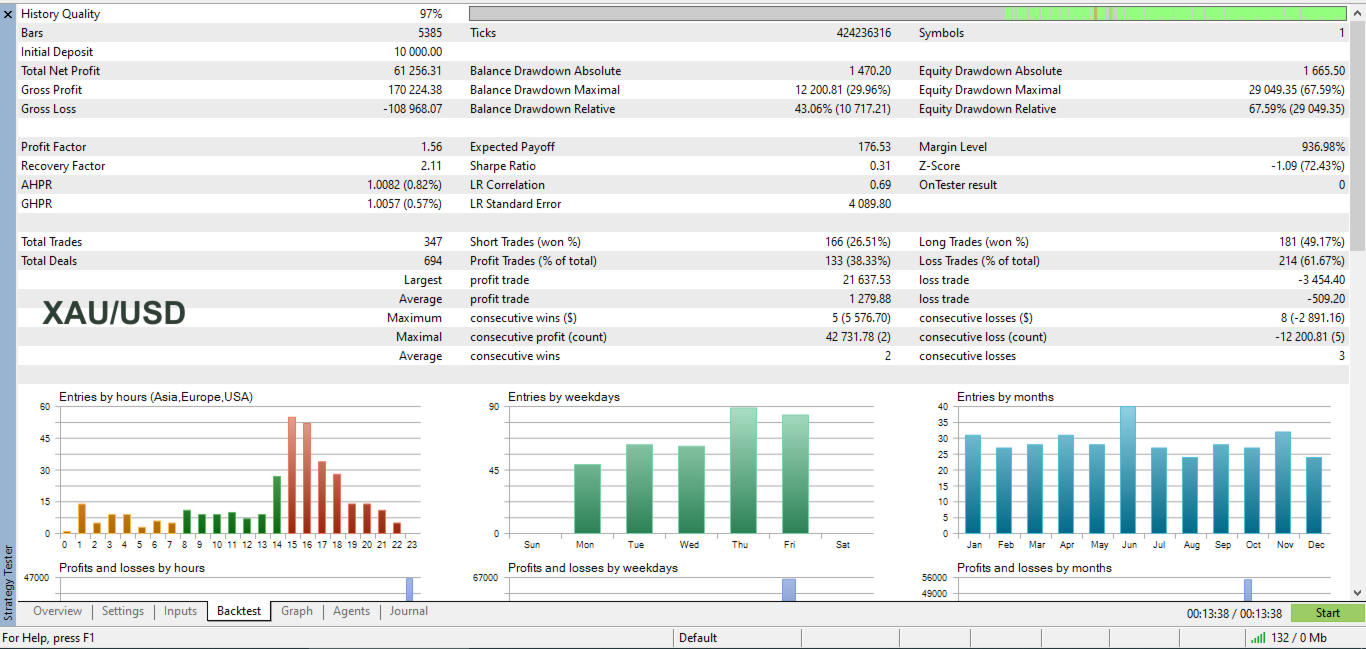Screen dimensions: 1366x649
Task: Click the Thu bar in weekdays chart
Action: tap(743, 470)
